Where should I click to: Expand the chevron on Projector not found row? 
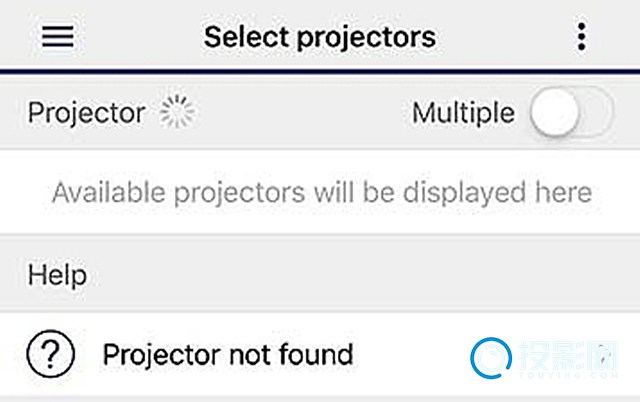pyautogui.click(x=606, y=353)
